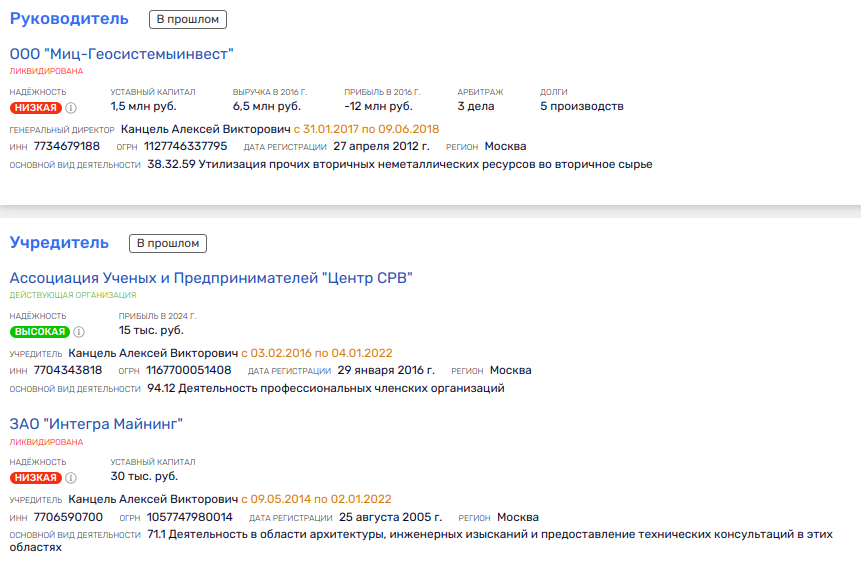The height and width of the screenshot is (563, 861).
Task: Select ОГРН value 1057747980014
Action: (x=190, y=517)
